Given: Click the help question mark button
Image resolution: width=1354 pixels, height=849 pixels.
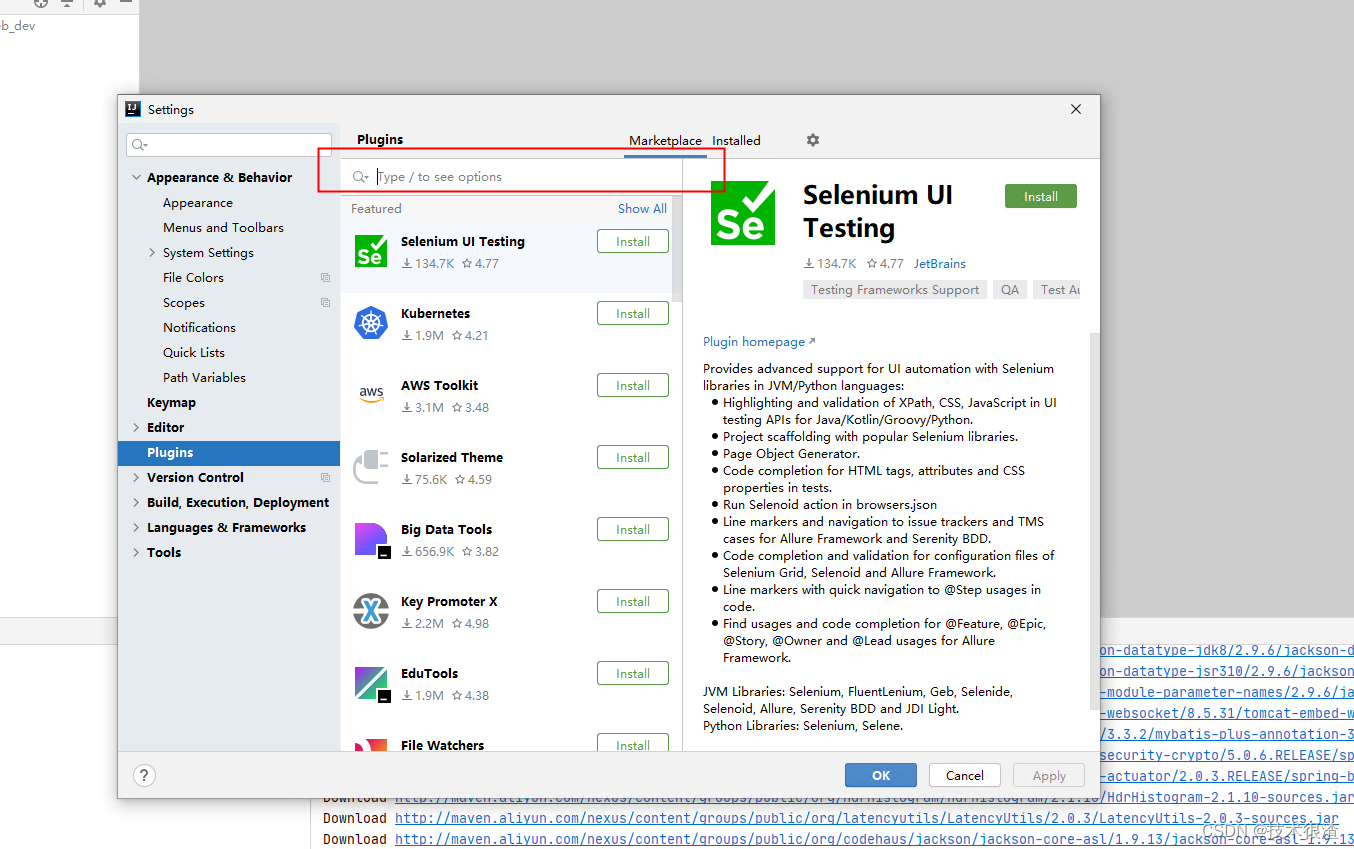Looking at the screenshot, I should [x=144, y=775].
